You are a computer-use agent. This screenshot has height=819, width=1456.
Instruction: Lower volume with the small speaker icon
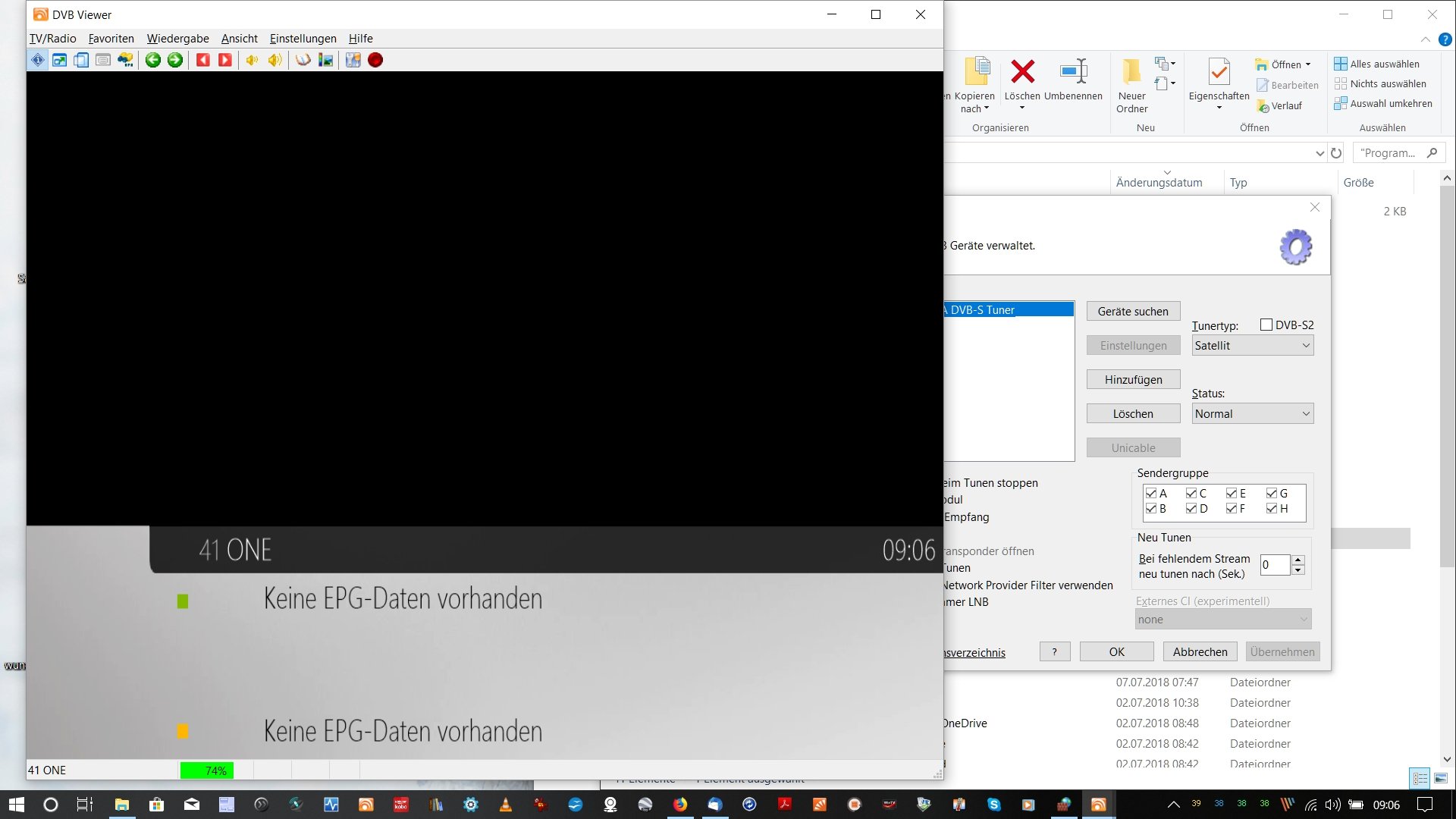pyautogui.click(x=253, y=60)
